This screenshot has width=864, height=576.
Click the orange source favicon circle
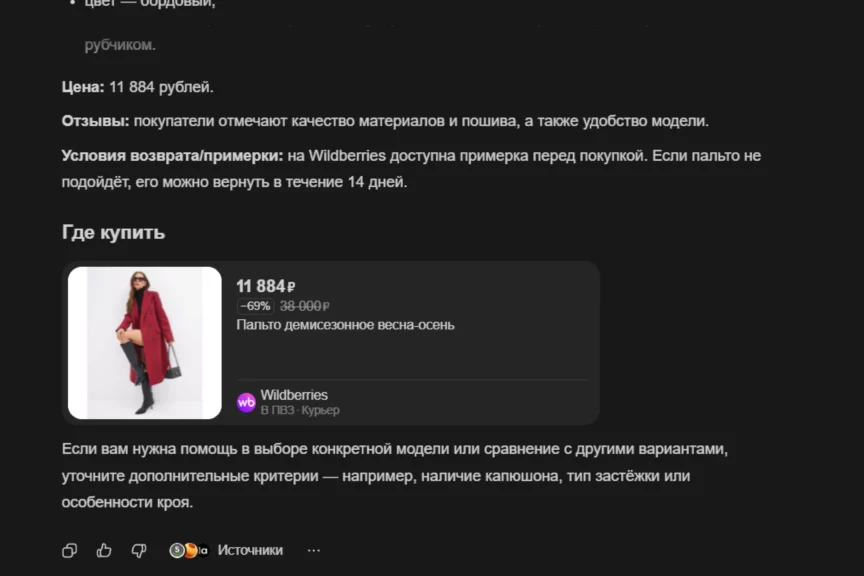(x=190, y=550)
